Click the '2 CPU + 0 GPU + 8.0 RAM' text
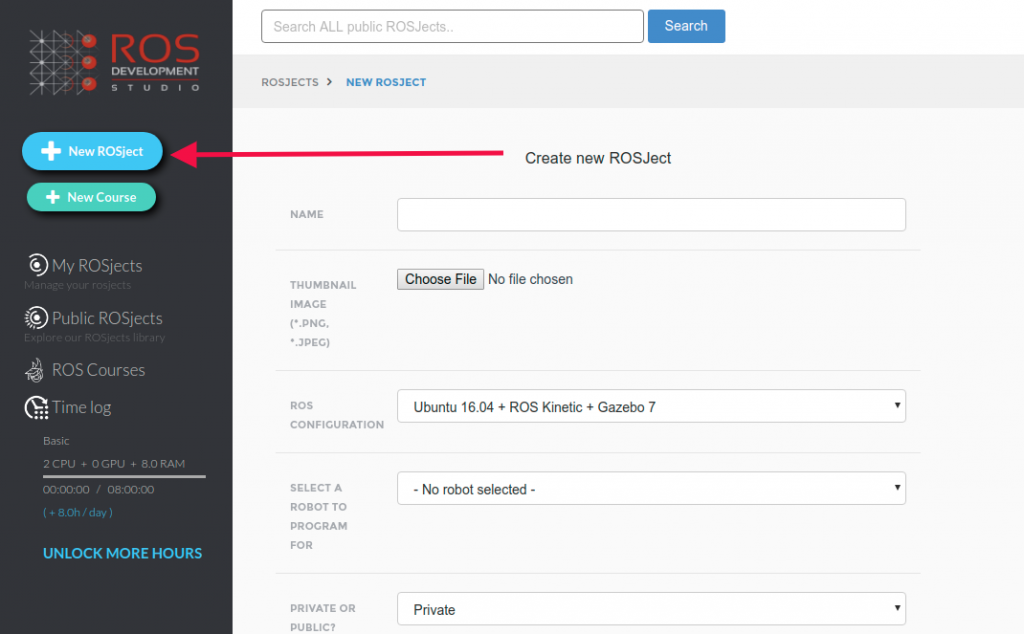 click(114, 464)
